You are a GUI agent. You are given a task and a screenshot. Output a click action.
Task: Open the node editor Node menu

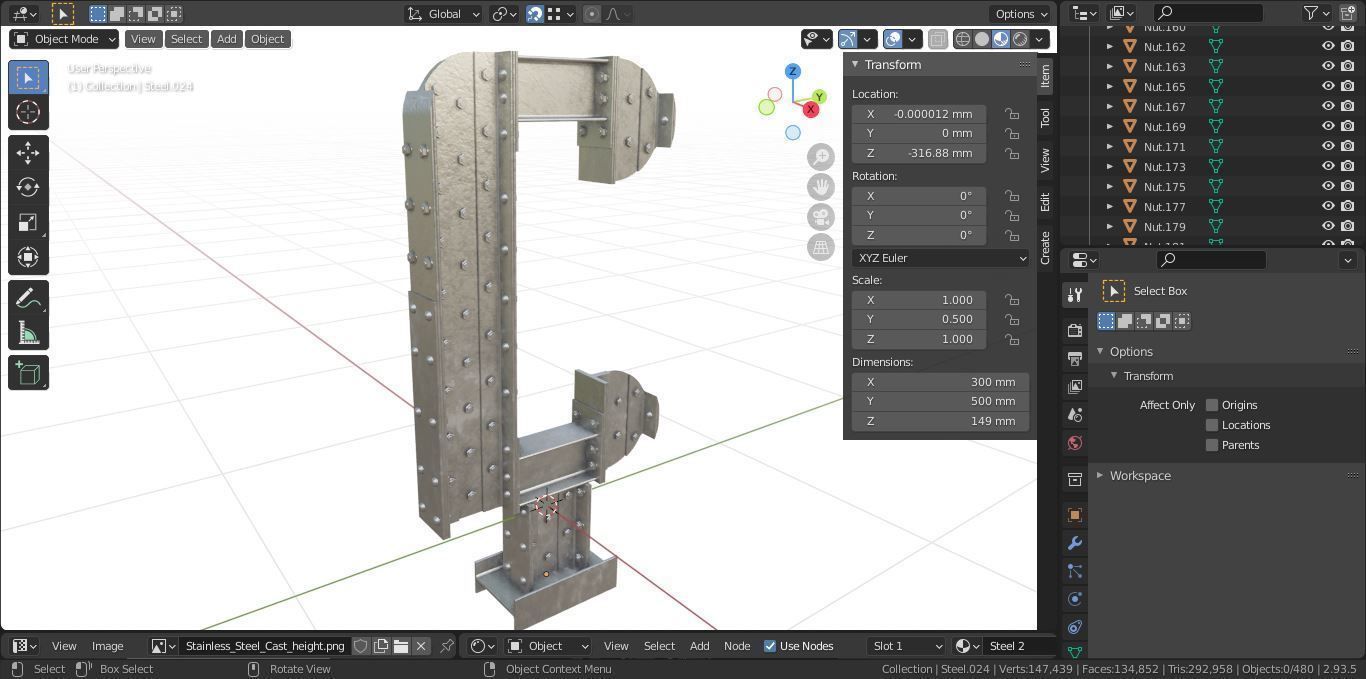pos(737,646)
